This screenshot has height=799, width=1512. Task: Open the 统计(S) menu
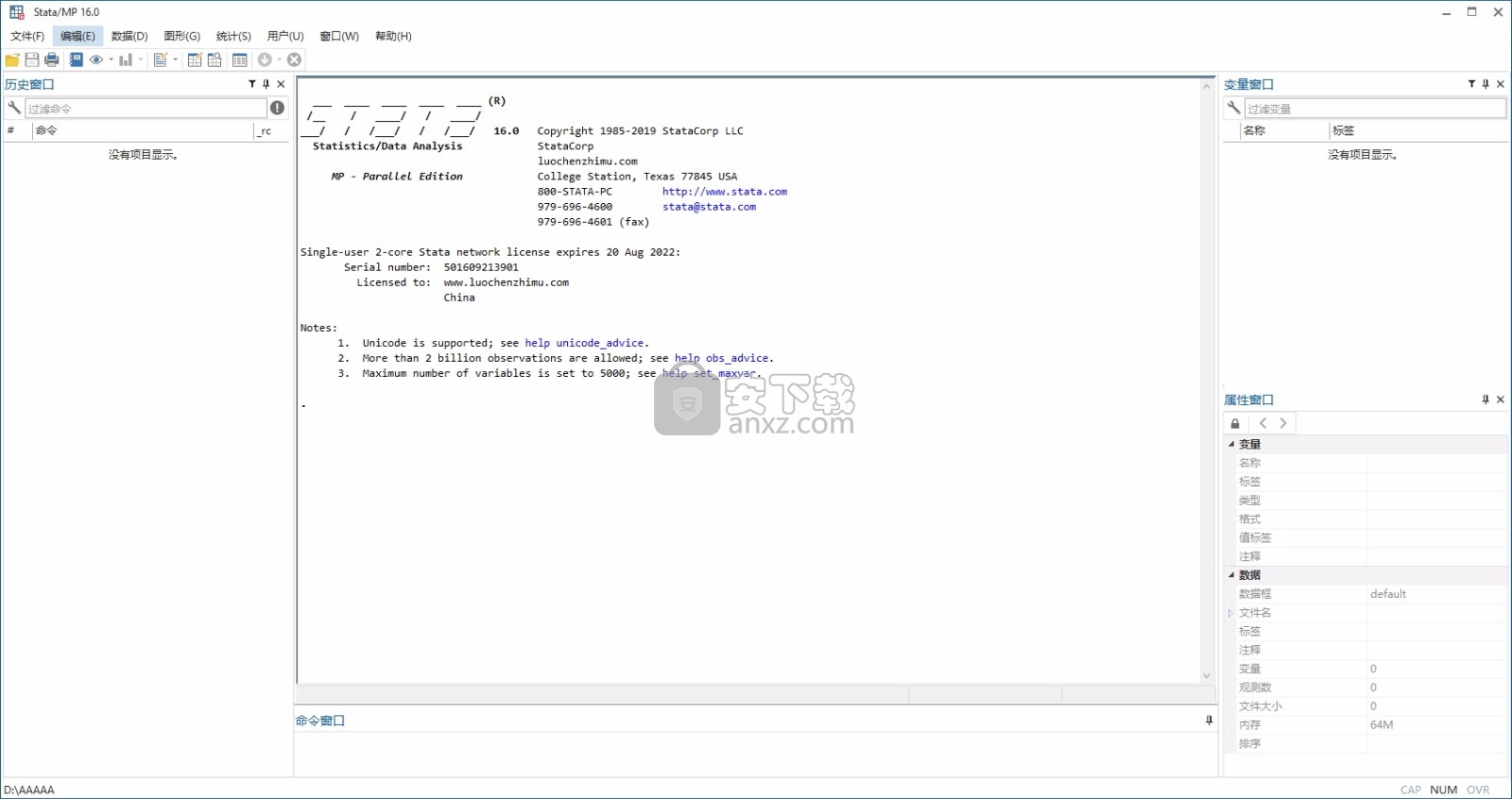click(233, 36)
